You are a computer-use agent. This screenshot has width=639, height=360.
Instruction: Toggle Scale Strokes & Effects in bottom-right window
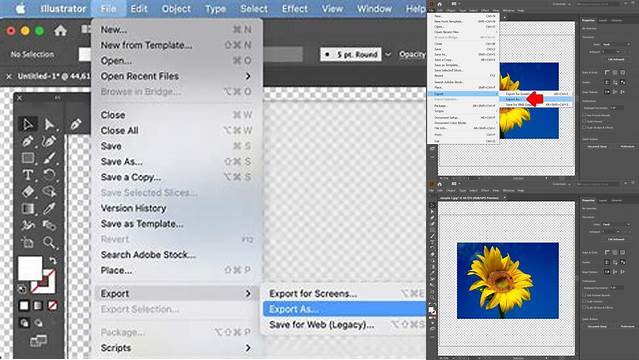pyautogui.click(x=585, y=307)
